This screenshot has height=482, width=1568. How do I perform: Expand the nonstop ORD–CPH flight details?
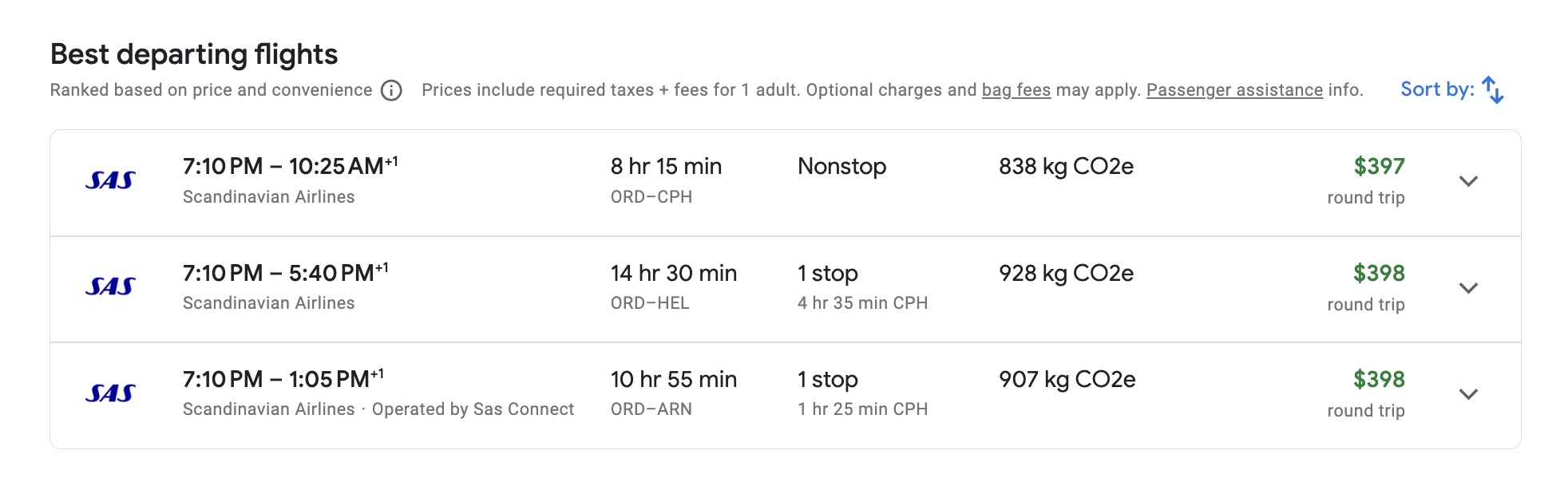[x=1468, y=181]
